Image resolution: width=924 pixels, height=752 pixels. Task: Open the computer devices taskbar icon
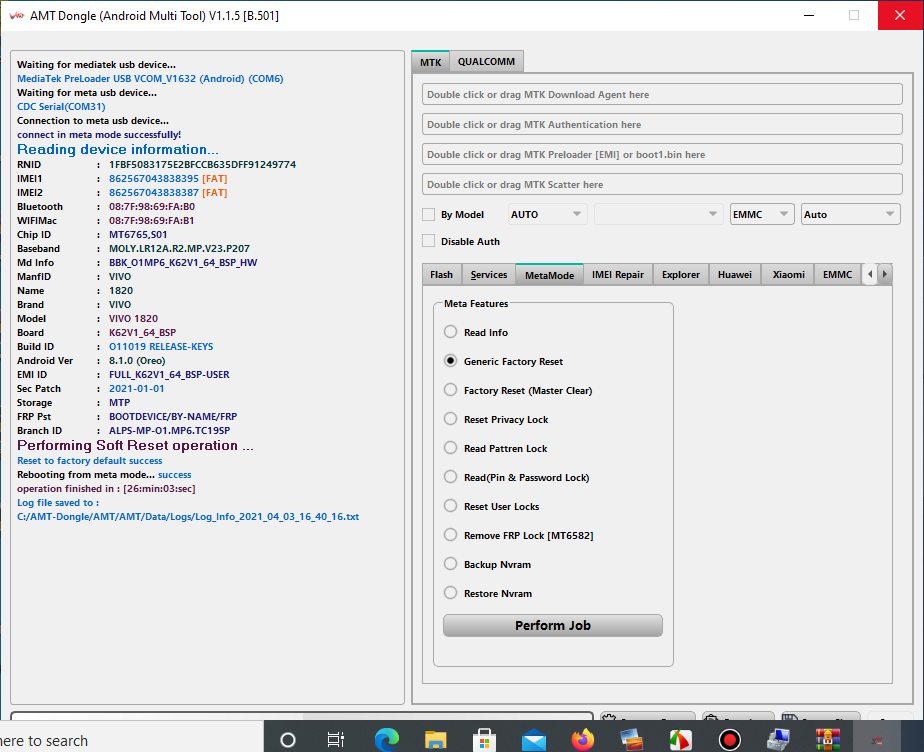(778, 739)
